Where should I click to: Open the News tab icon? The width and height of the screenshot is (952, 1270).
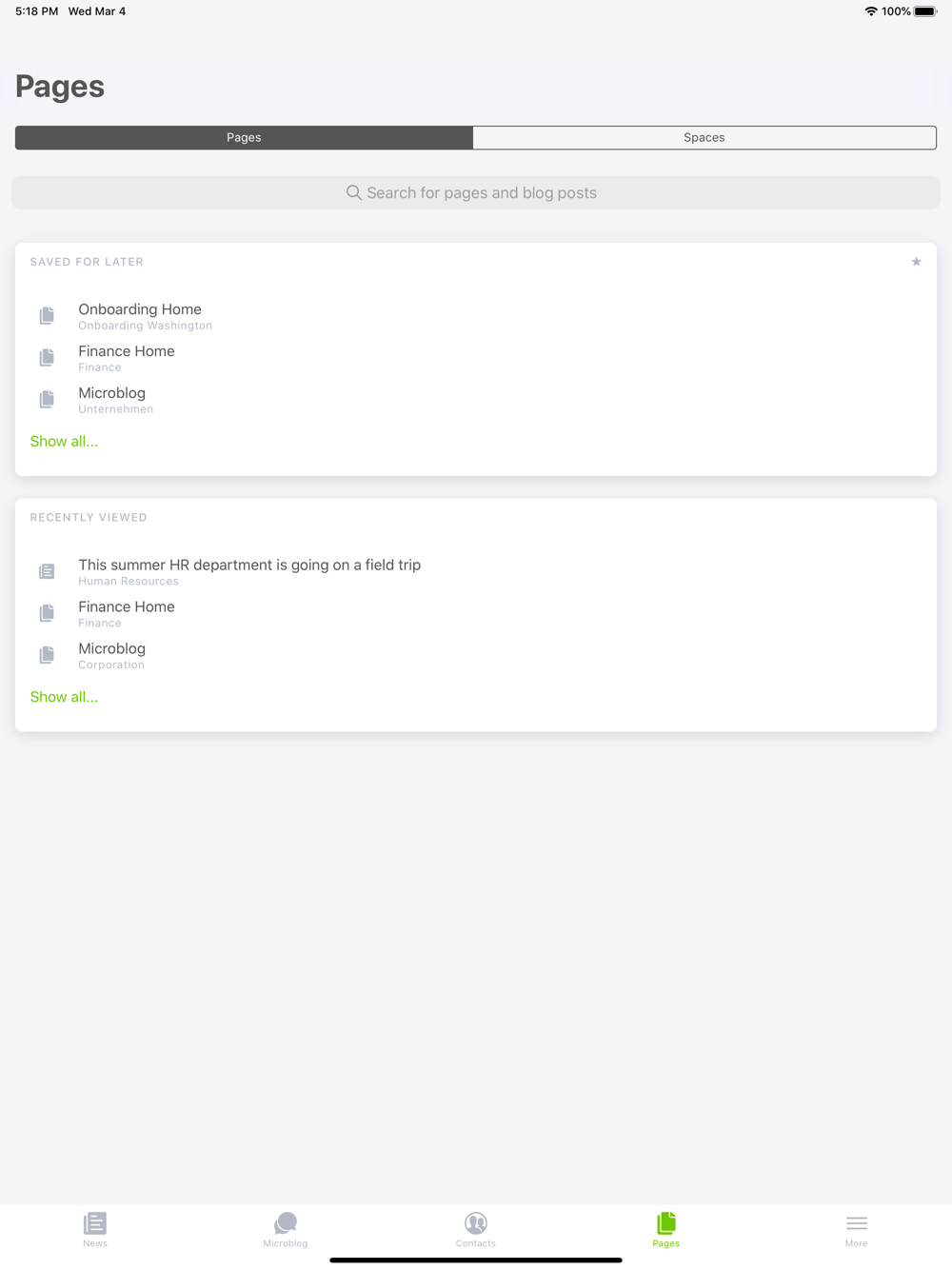[x=95, y=1223]
